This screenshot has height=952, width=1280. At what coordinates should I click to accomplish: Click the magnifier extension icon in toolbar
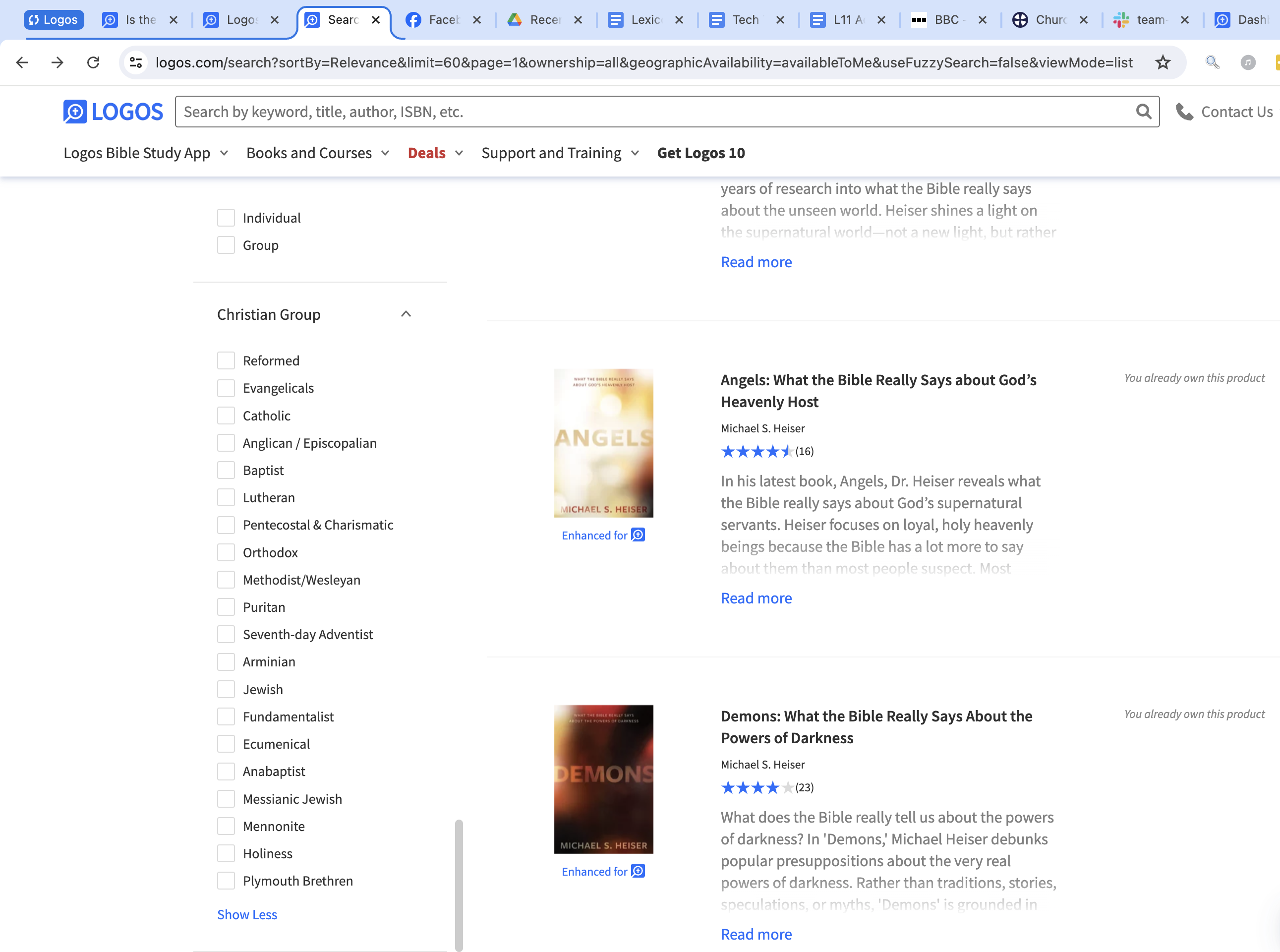pos(1212,62)
